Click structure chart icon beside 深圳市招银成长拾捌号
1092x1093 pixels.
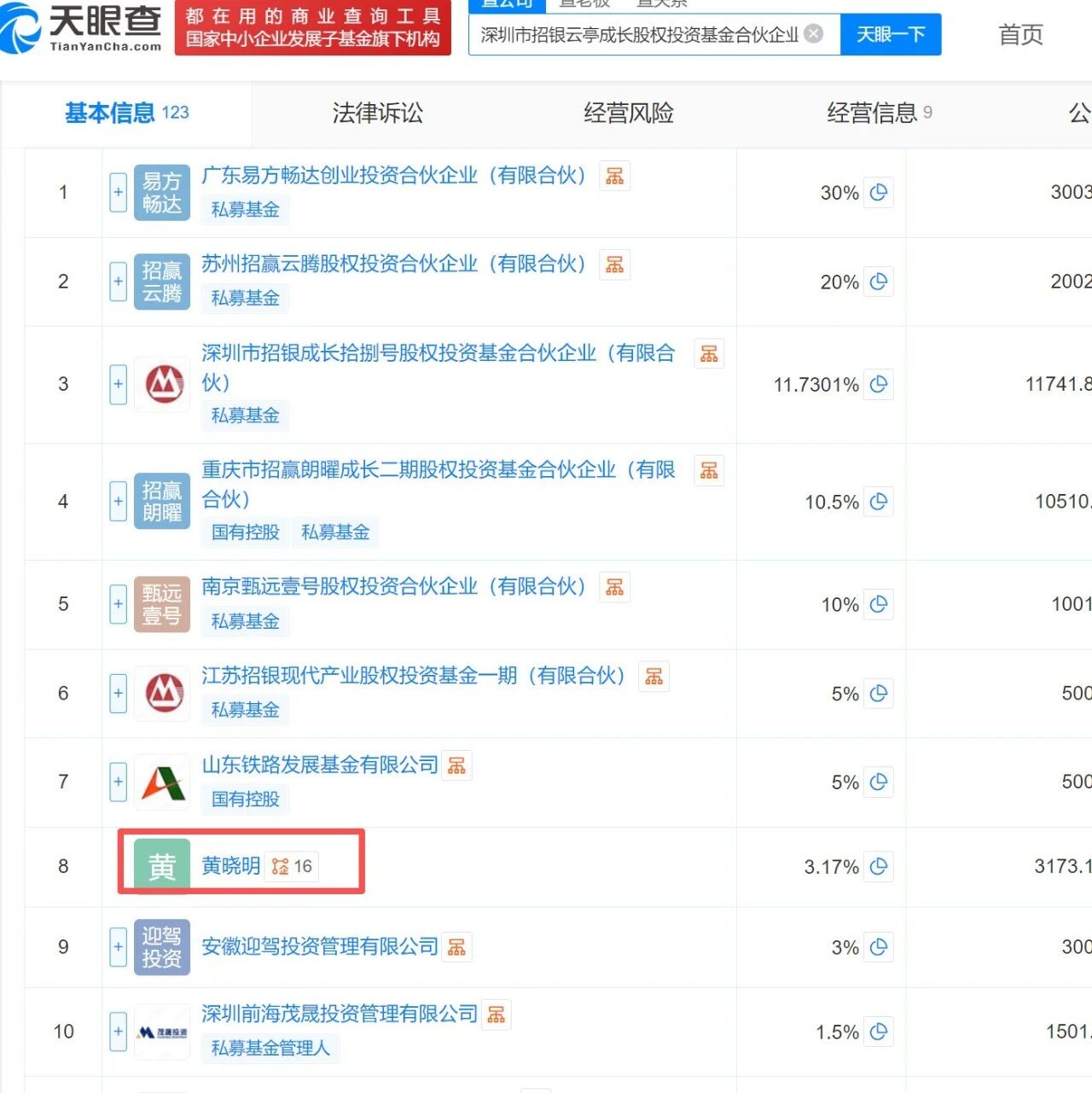(x=709, y=354)
